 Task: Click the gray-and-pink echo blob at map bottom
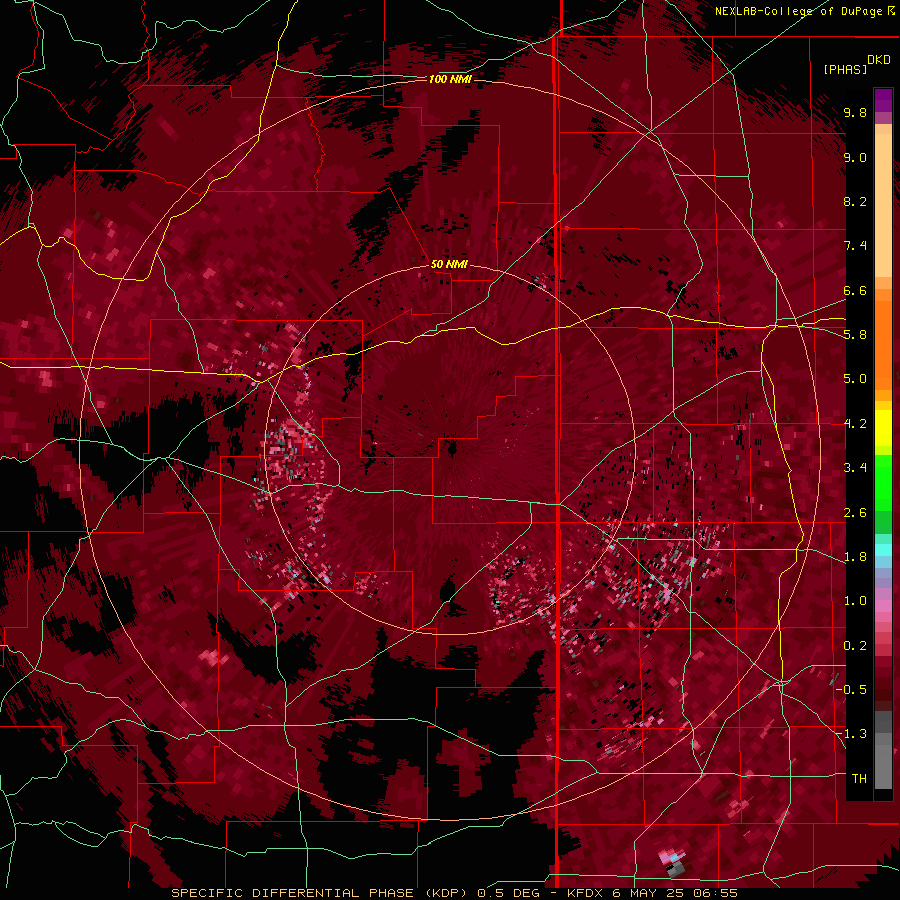point(673,863)
